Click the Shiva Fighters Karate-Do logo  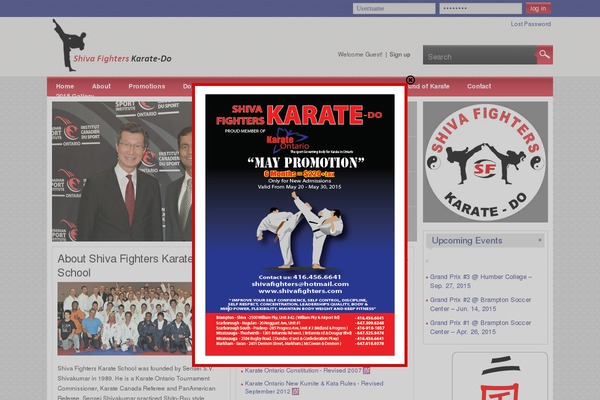click(112, 46)
